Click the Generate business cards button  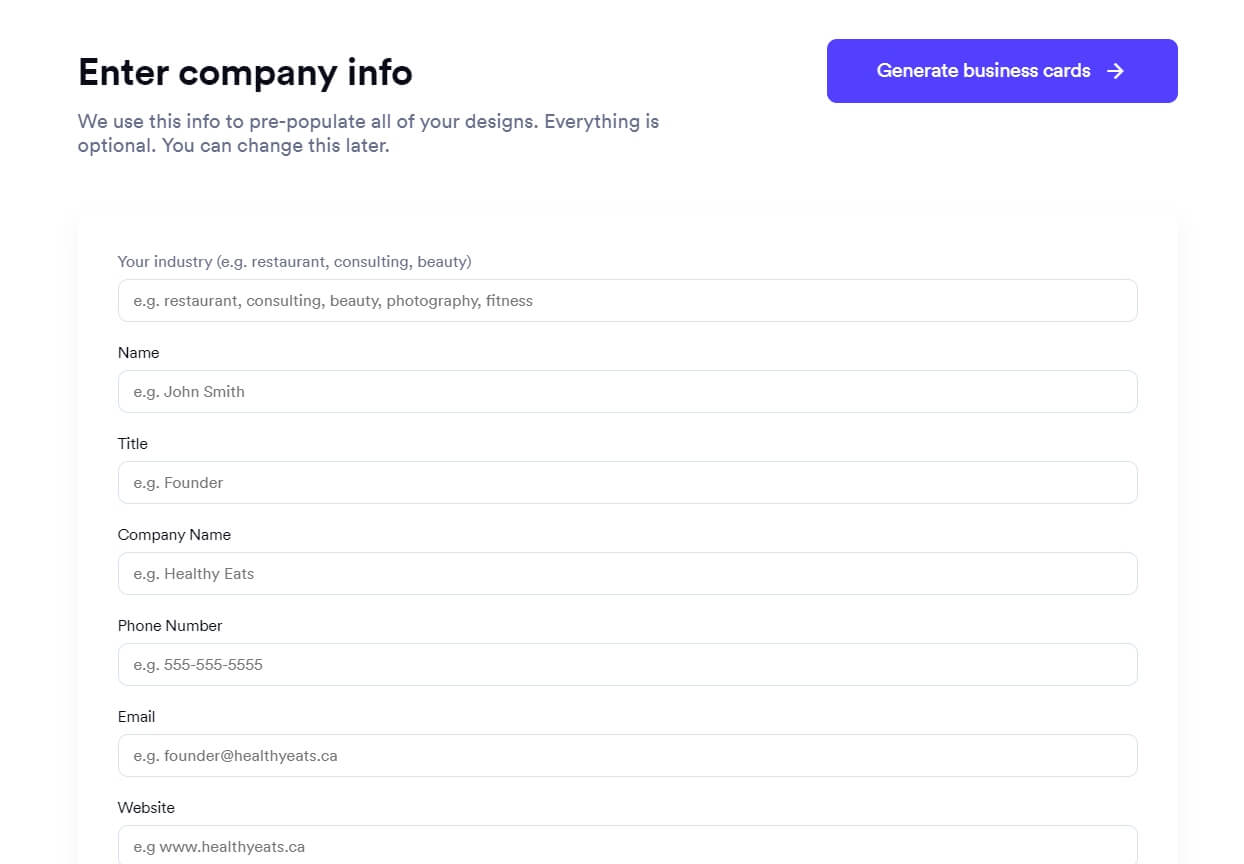coord(1002,71)
